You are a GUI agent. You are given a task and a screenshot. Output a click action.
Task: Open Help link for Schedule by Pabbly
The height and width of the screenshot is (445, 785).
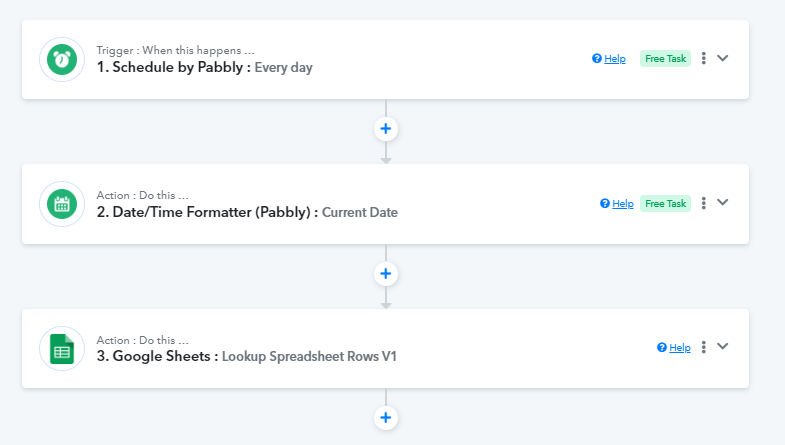tap(609, 59)
